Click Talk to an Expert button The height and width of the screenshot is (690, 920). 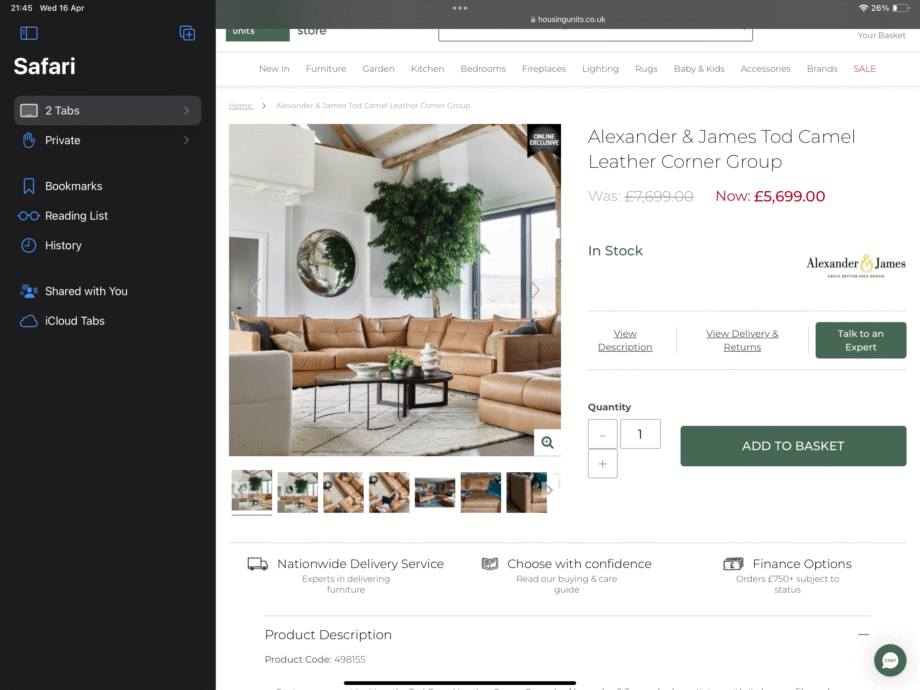861,340
